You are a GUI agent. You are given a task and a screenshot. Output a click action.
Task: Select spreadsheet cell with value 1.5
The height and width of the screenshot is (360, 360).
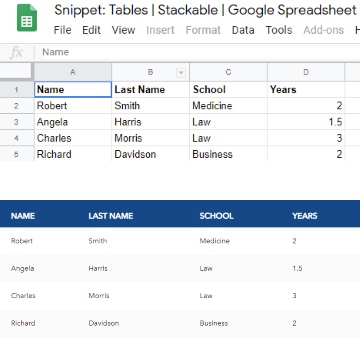click(306, 122)
